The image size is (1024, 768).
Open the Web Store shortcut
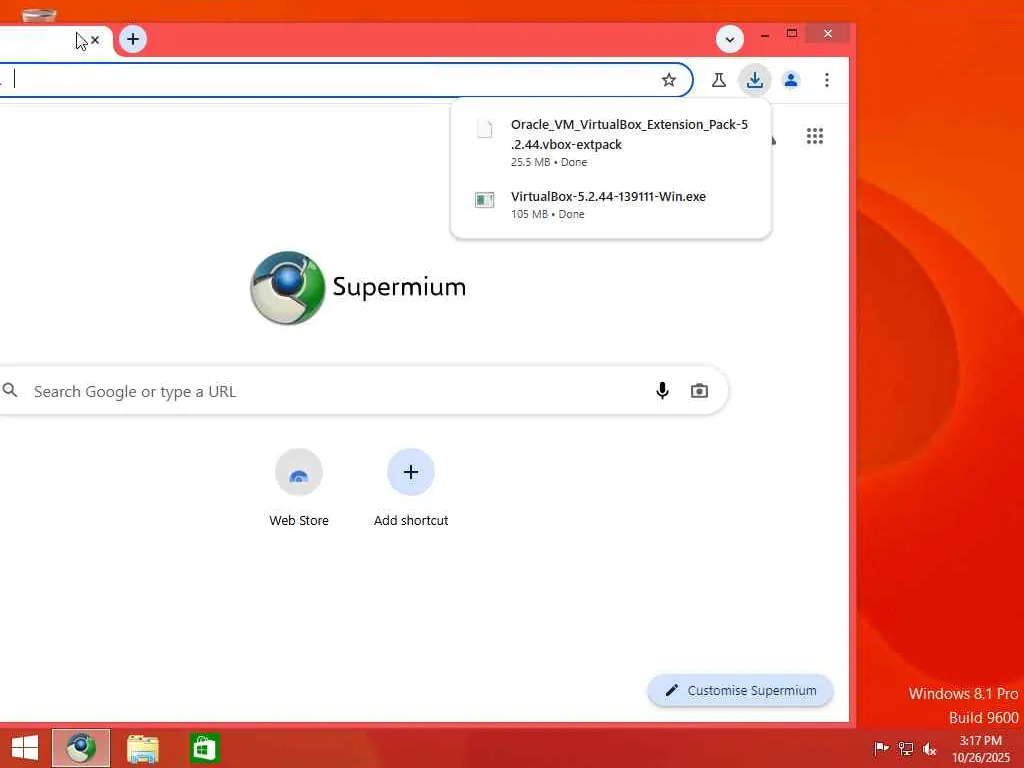299,488
